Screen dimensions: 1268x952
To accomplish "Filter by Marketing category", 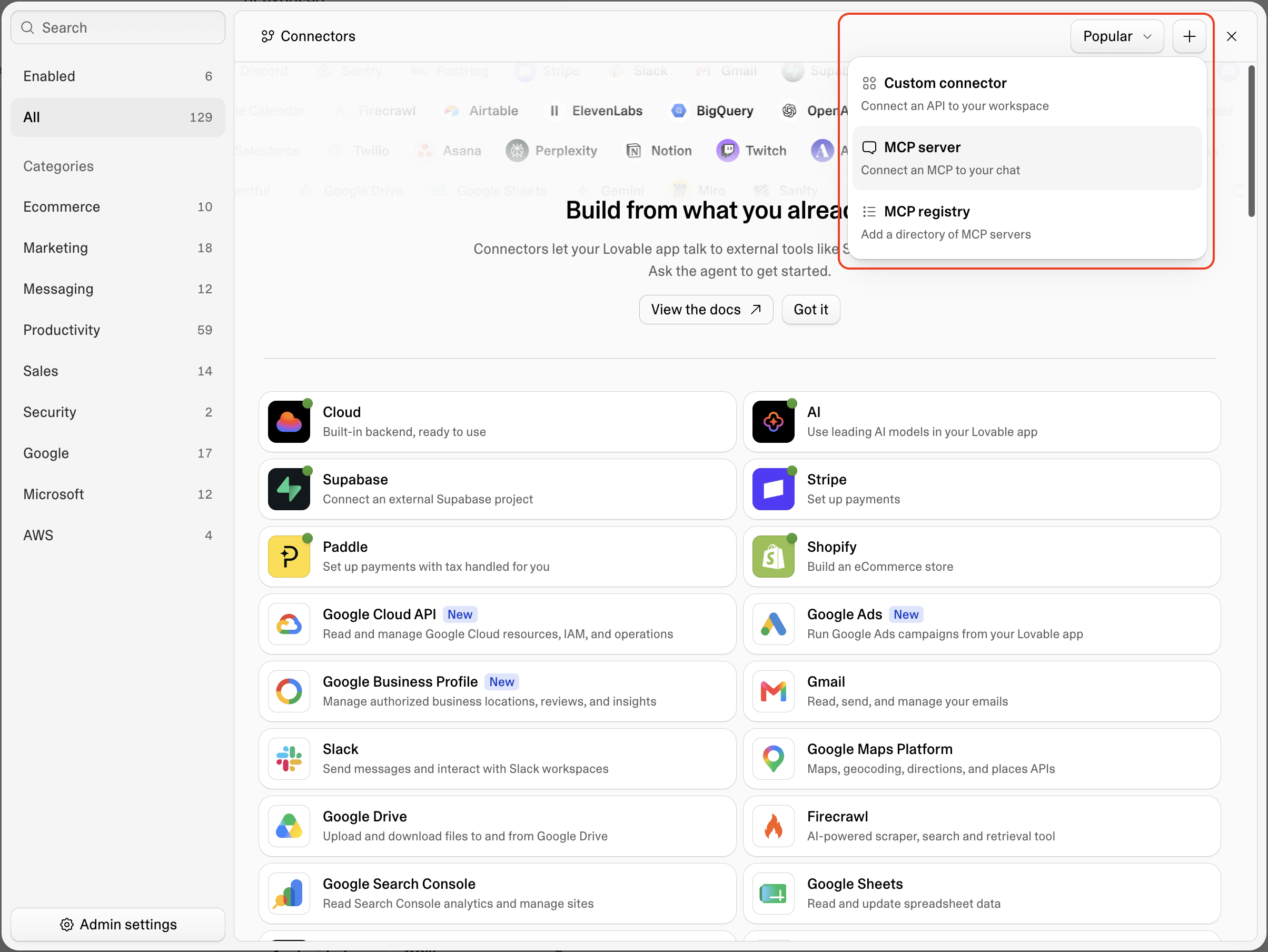I will 117,248.
